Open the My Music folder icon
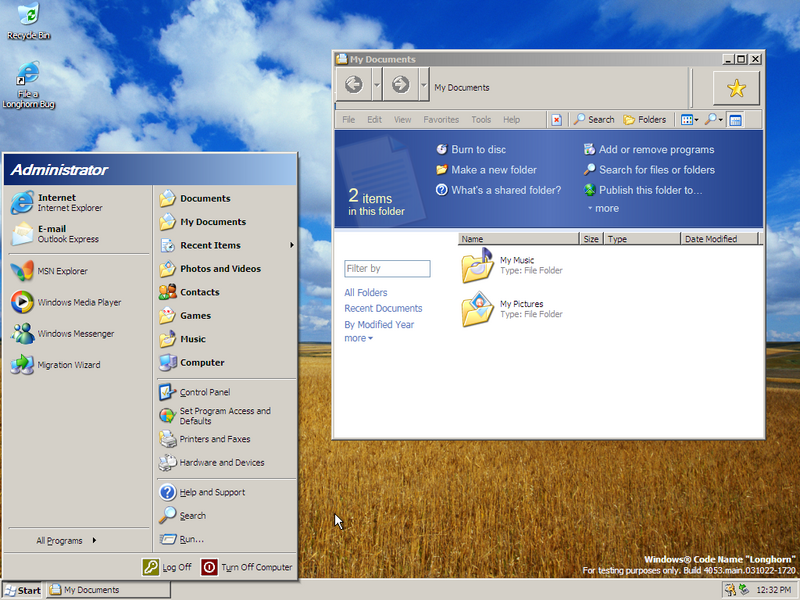This screenshot has height=600, width=800. coord(477,266)
